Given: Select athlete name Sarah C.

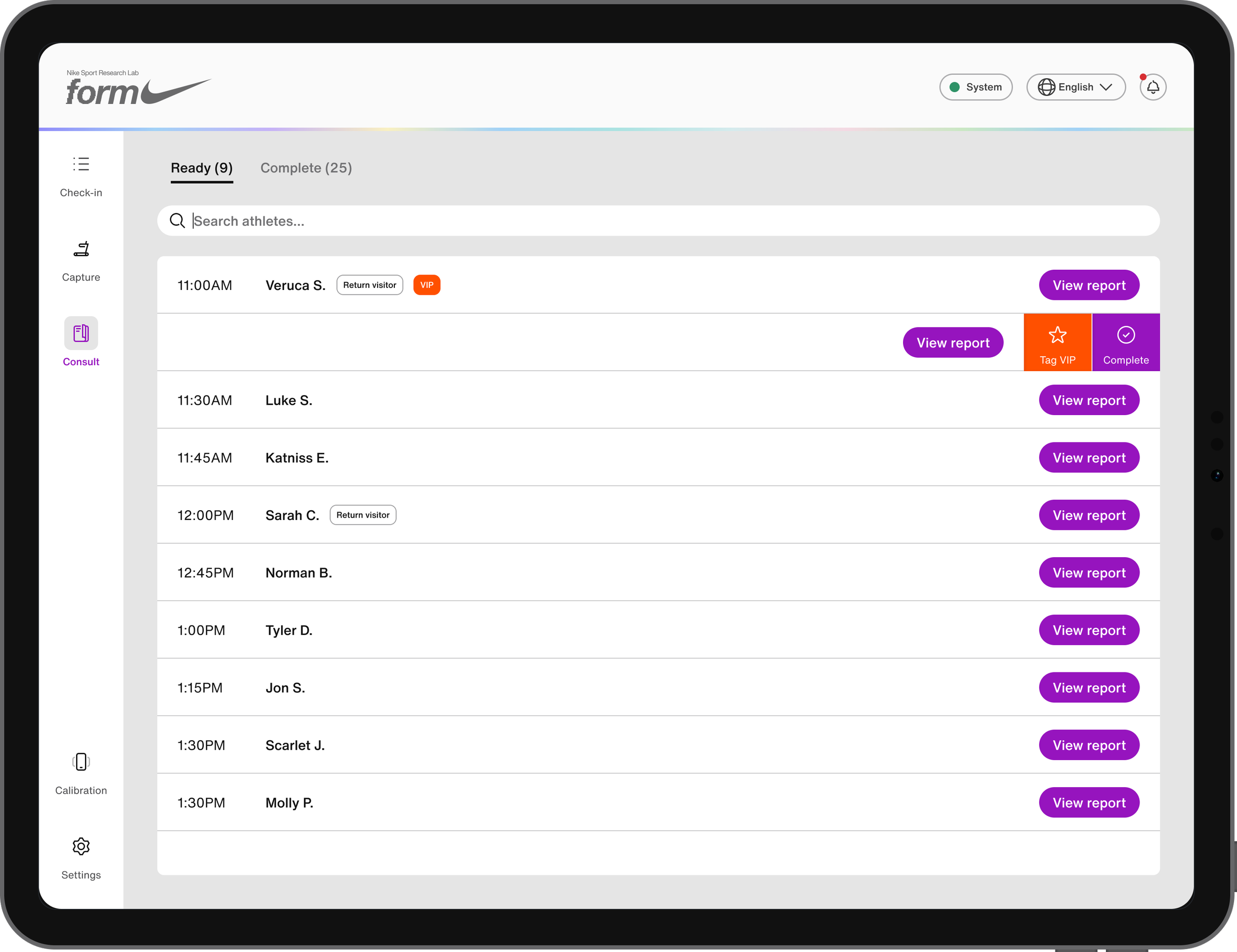Looking at the screenshot, I should pos(292,516).
